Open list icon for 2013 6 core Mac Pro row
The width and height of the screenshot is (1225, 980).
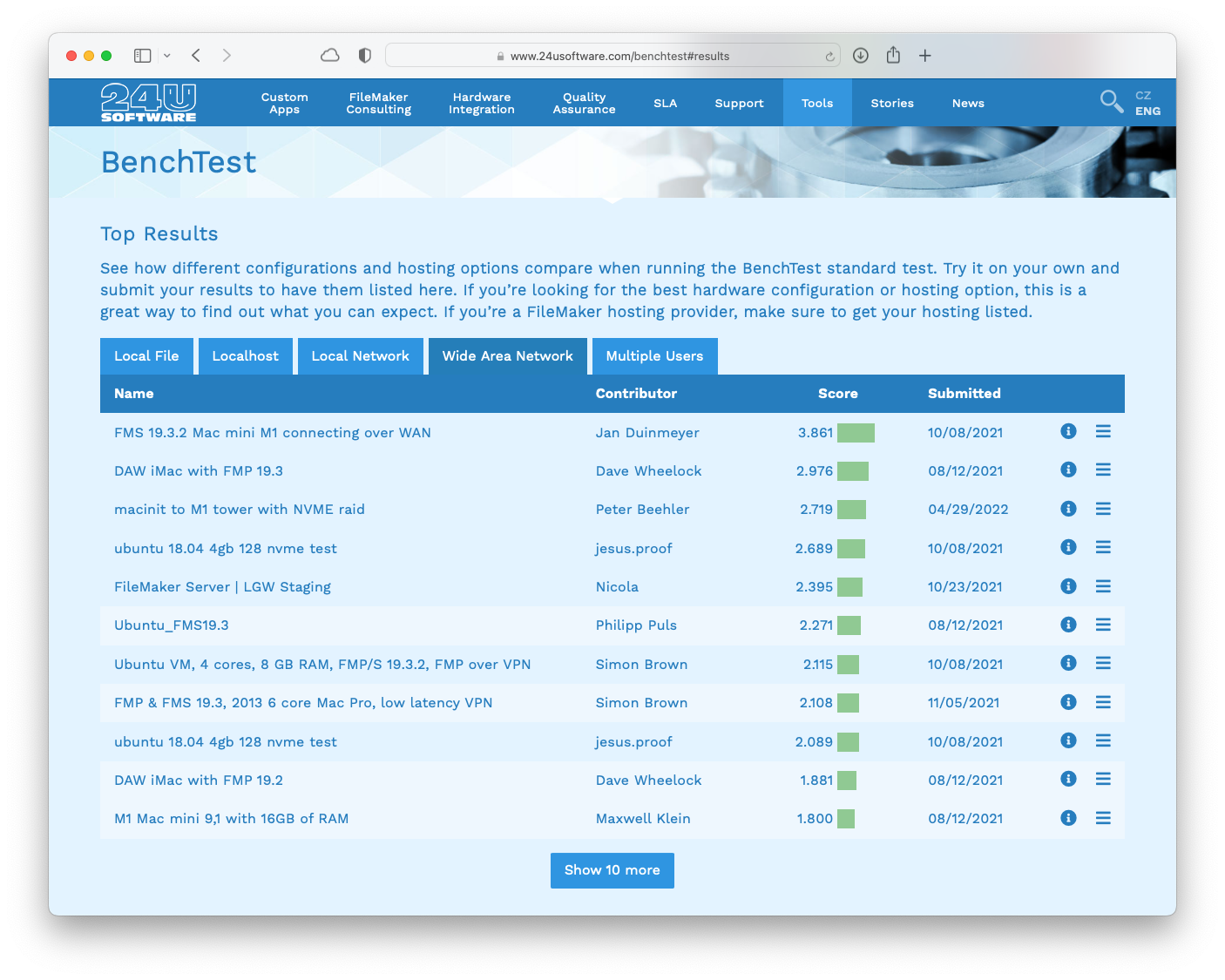pos(1103,702)
